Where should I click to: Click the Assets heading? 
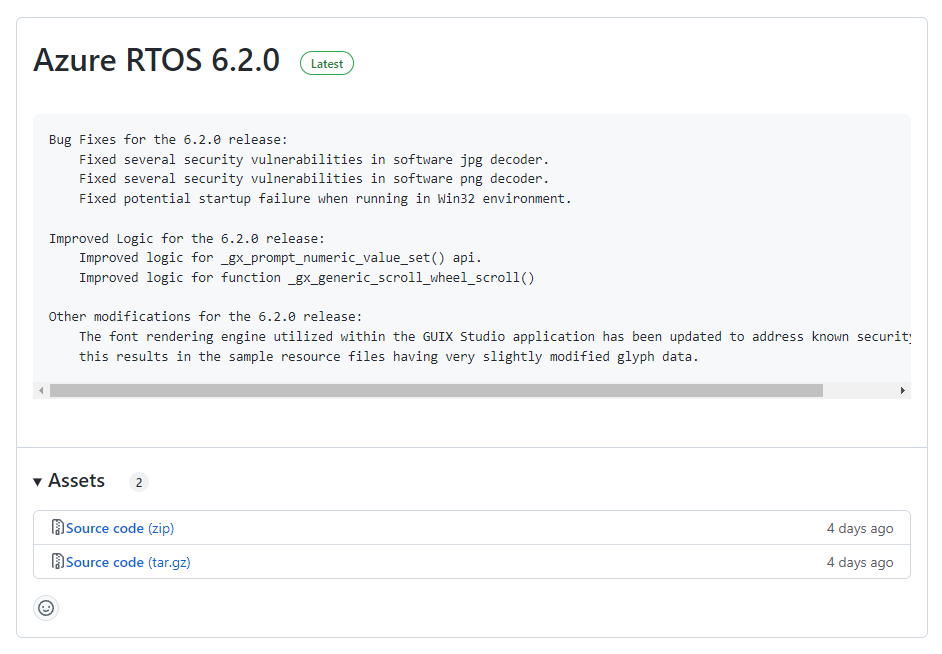pyautogui.click(x=76, y=480)
